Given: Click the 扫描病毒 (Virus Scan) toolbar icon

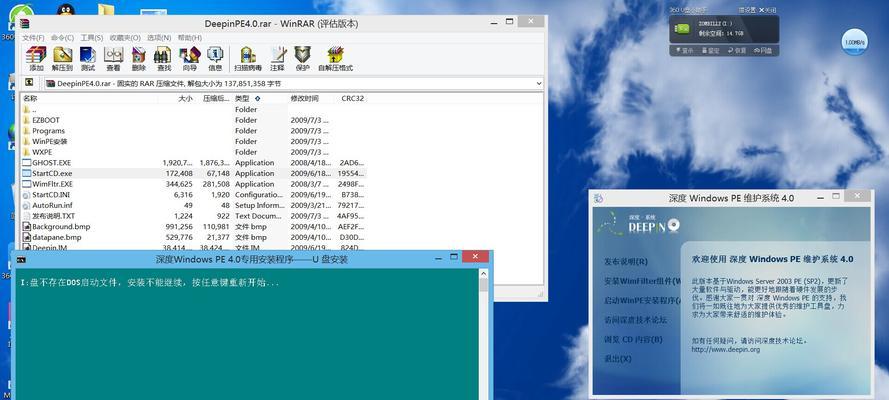Looking at the screenshot, I should (248, 58).
